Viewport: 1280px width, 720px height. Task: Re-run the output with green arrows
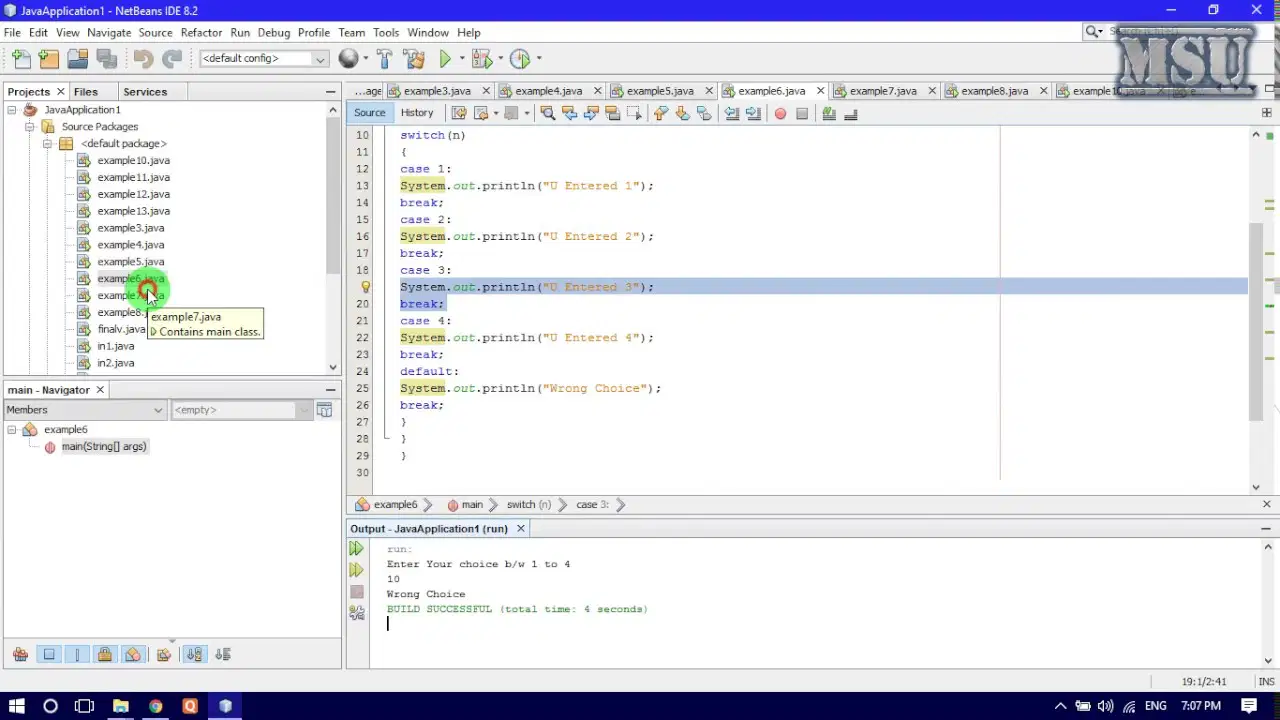tap(356, 549)
